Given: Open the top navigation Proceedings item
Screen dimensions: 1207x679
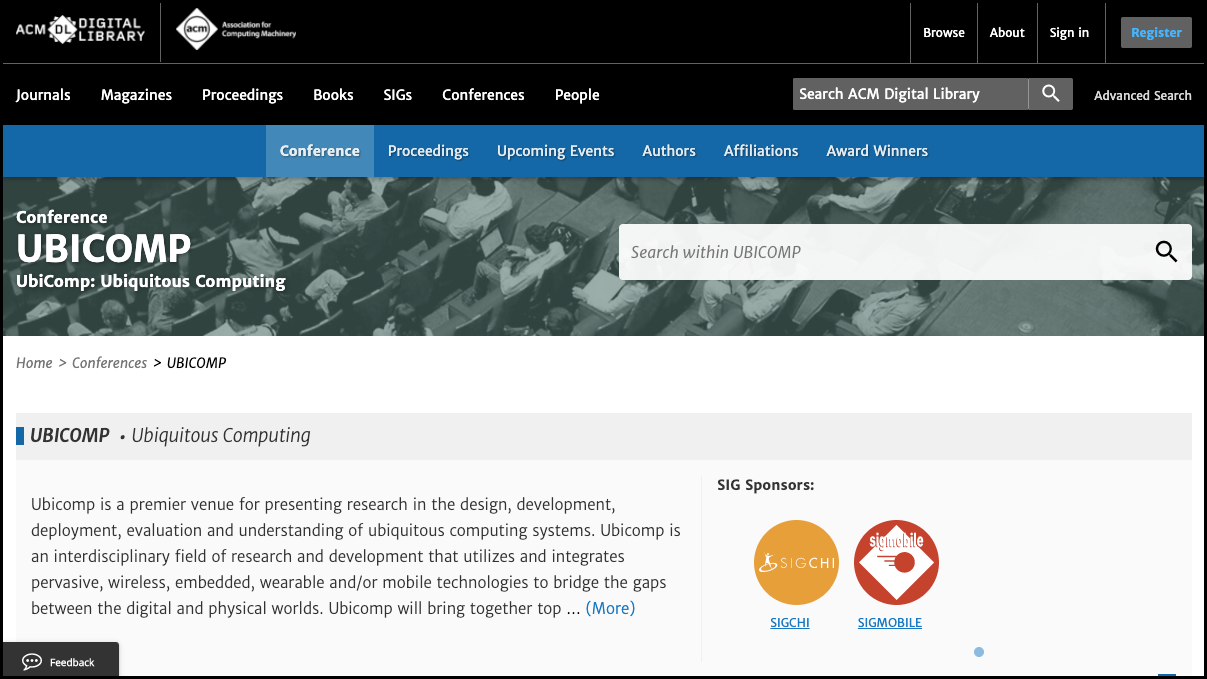Looking at the screenshot, I should tap(242, 95).
